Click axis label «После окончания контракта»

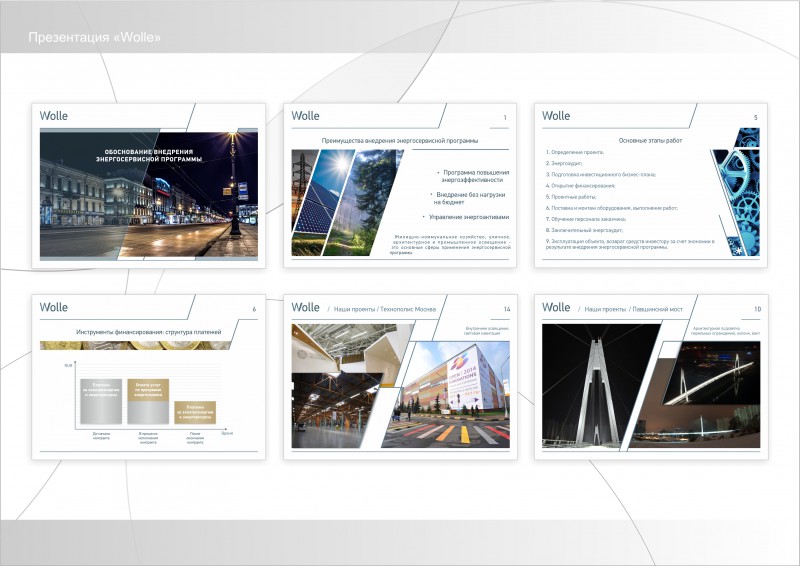(x=195, y=438)
